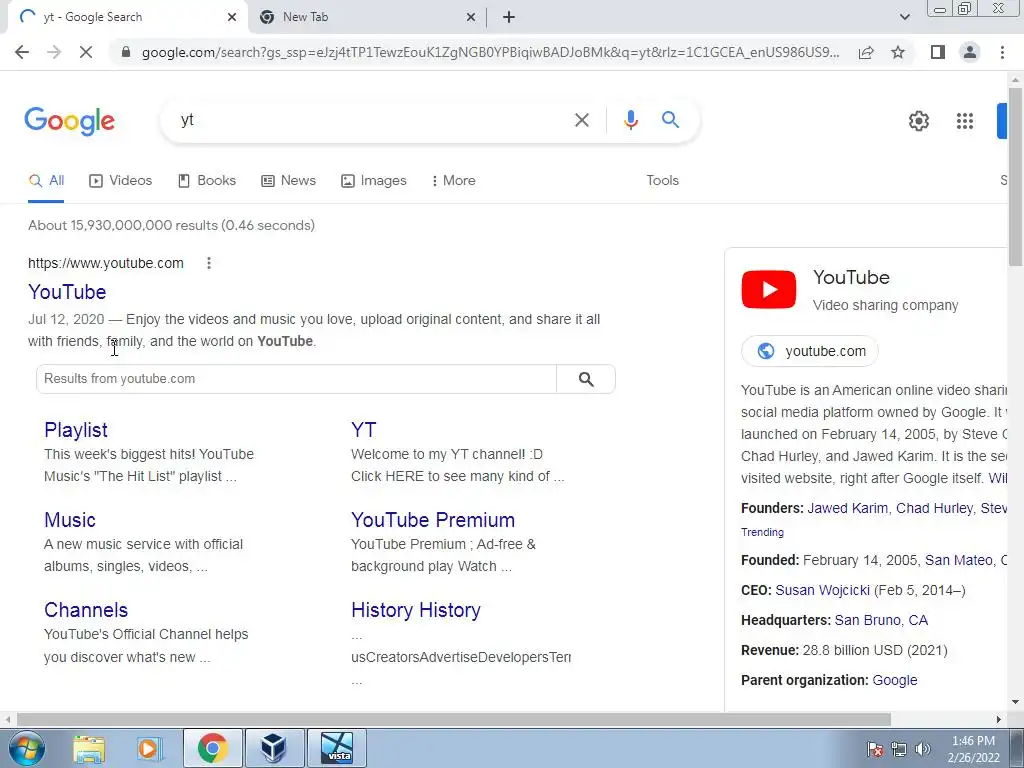Click the Action Center flag tray icon
This screenshot has width=1024, height=768.
[874, 749]
